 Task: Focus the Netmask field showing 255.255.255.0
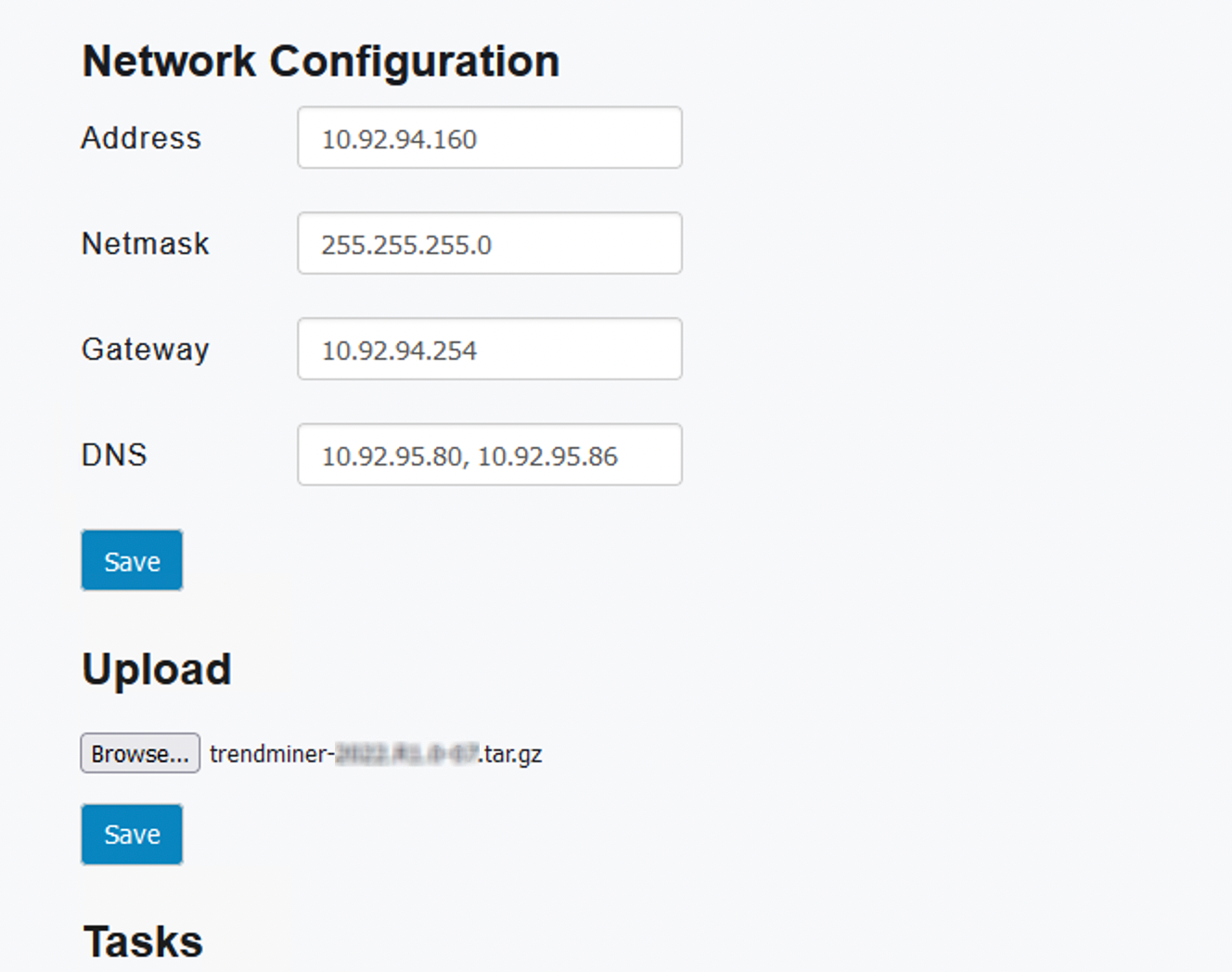click(x=490, y=243)
